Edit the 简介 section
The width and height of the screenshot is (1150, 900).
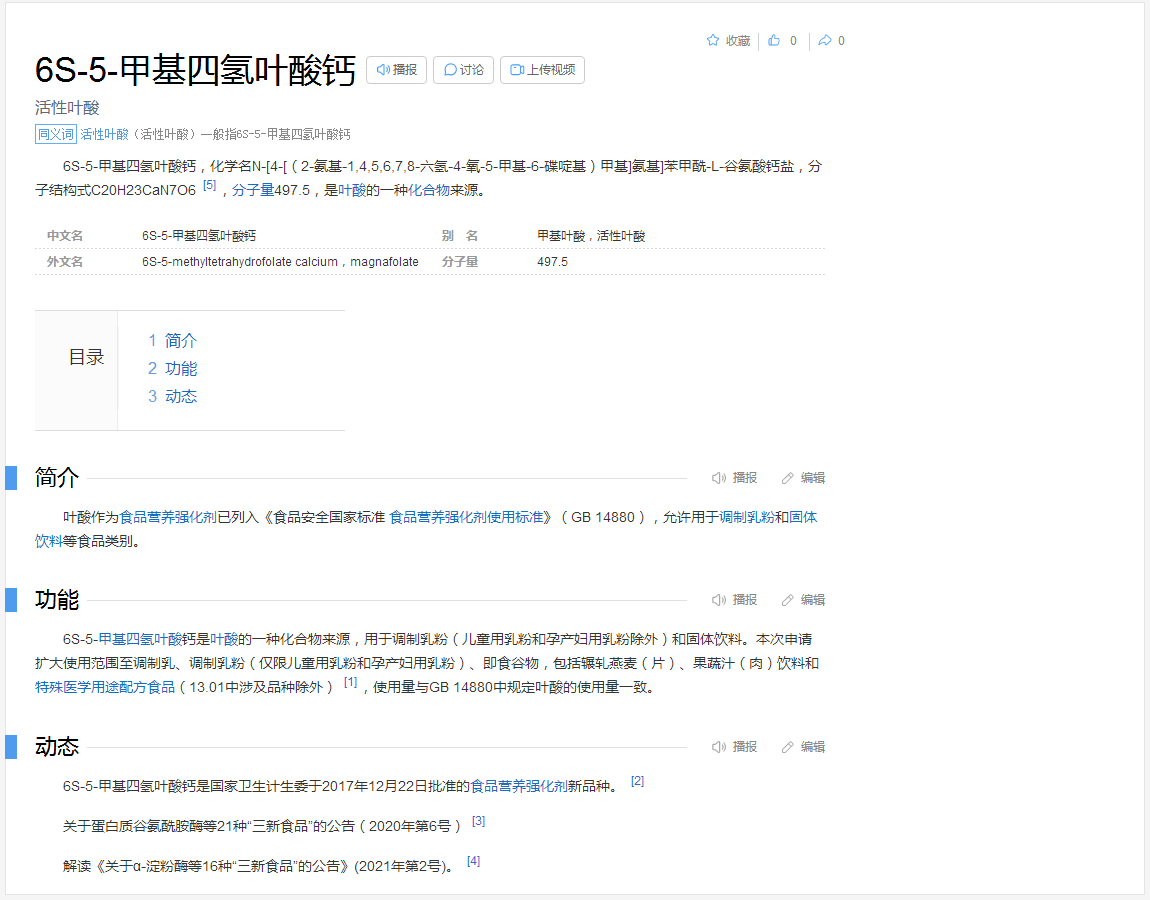tap(803, 478)
